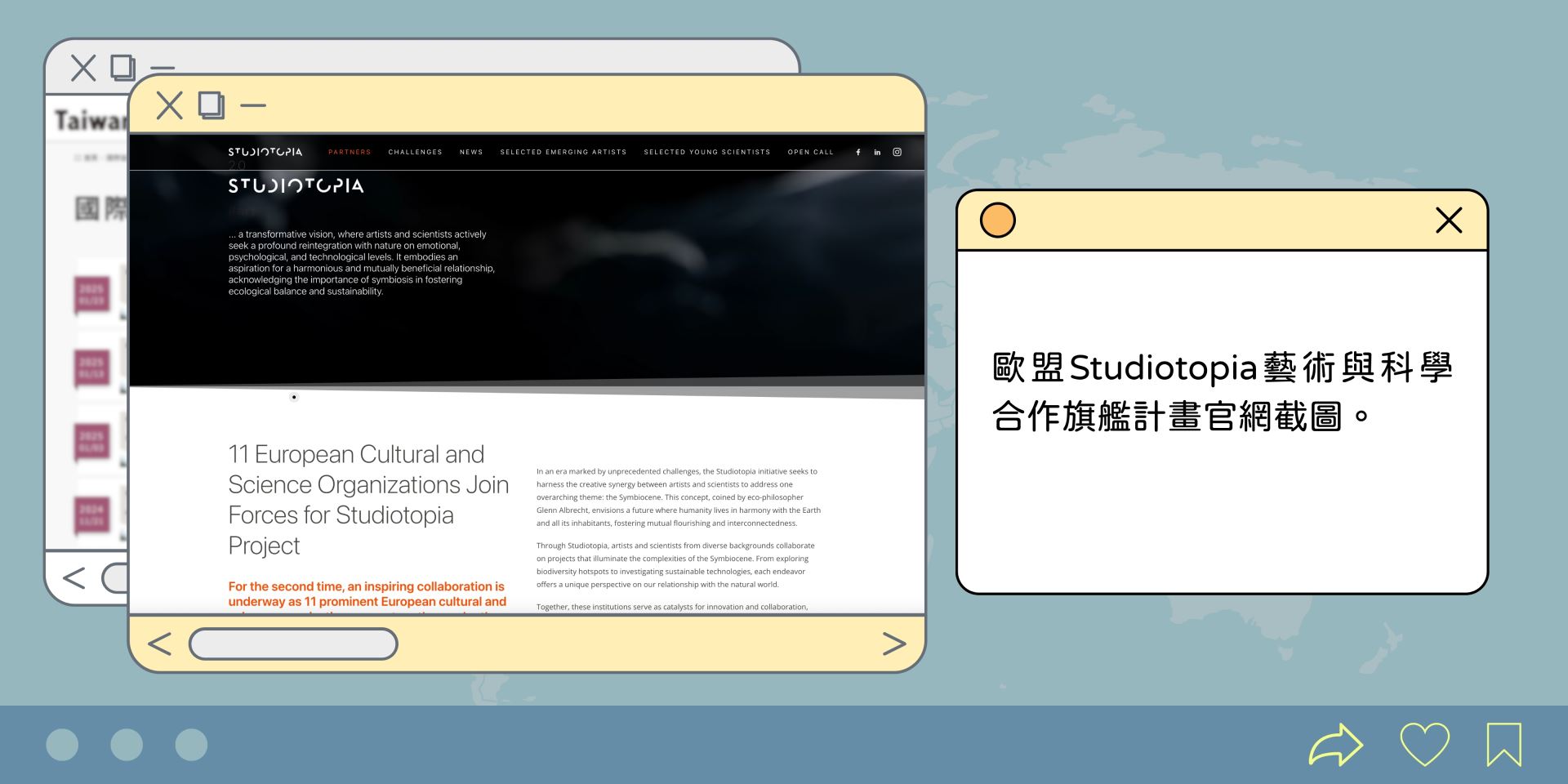This screenshot has height=784, width=1568.
Task: Share the page using the arrow icon
Action: (x=1336, y=744)
